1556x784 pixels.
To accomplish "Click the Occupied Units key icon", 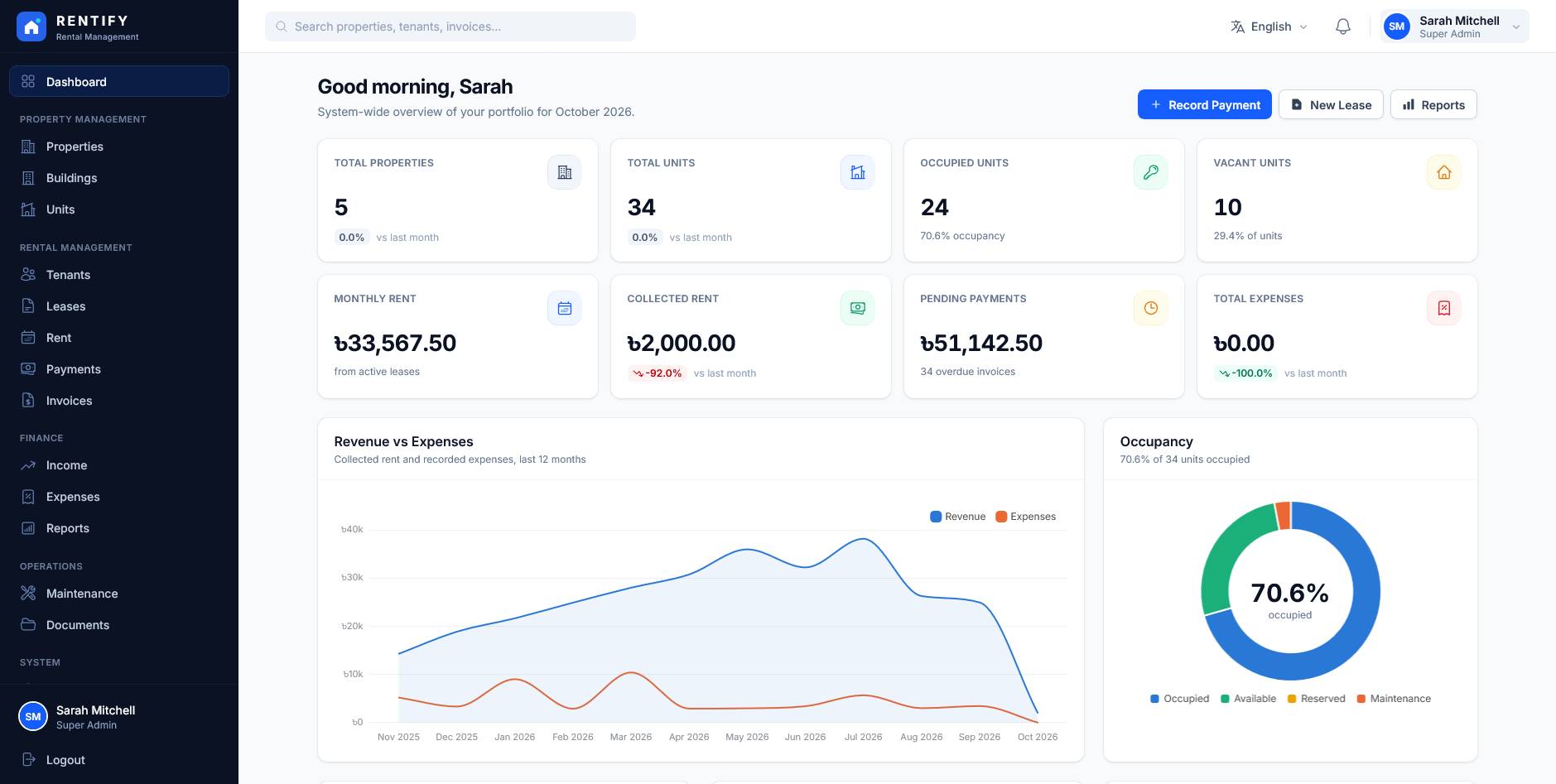I will pyautogui.click(x=1151, y=172).
